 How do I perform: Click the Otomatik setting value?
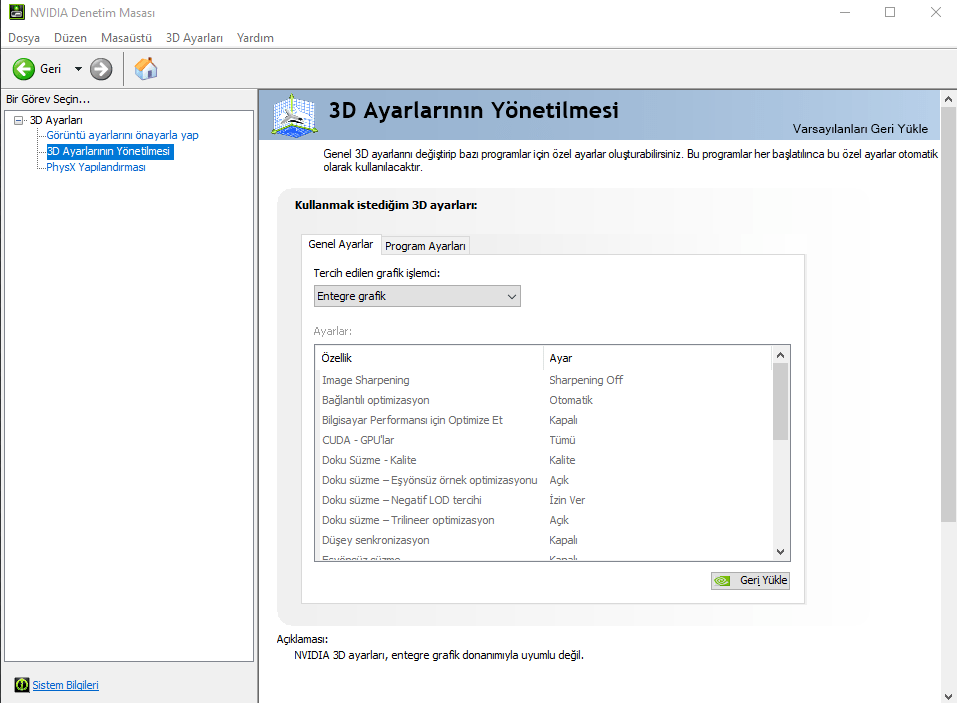(x=571, y=400)
